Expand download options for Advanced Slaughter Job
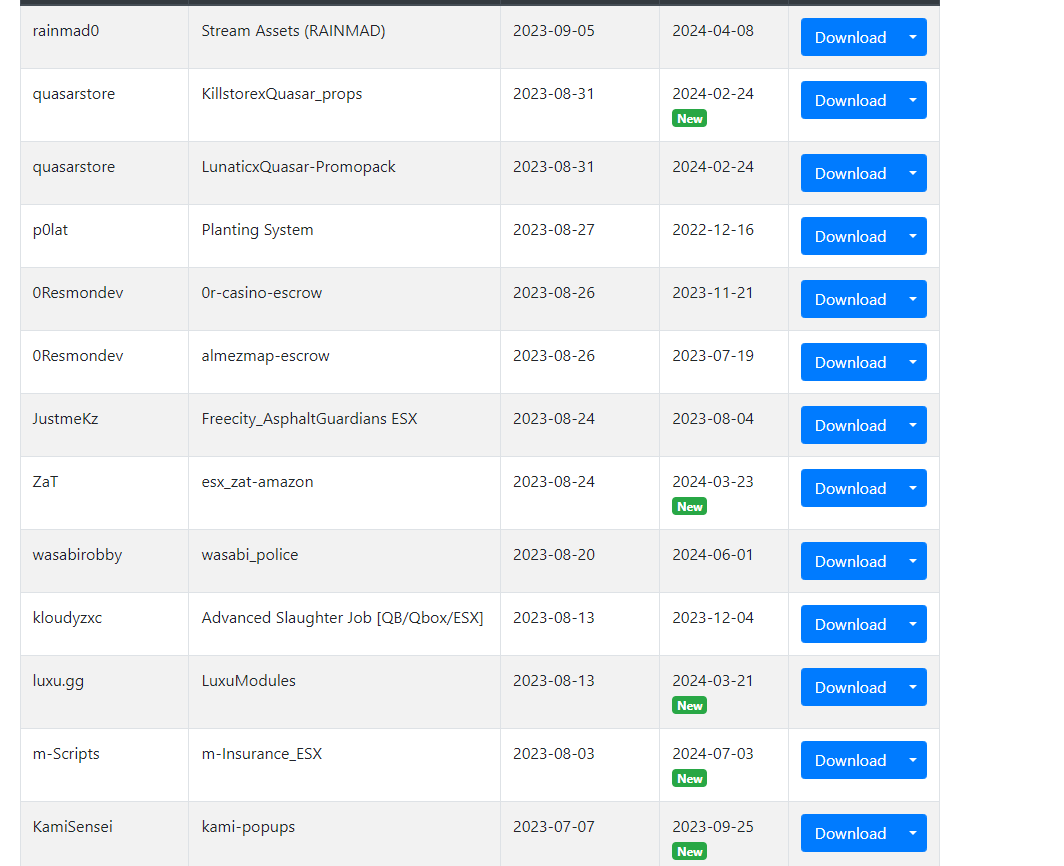 [x=913, y=624]
